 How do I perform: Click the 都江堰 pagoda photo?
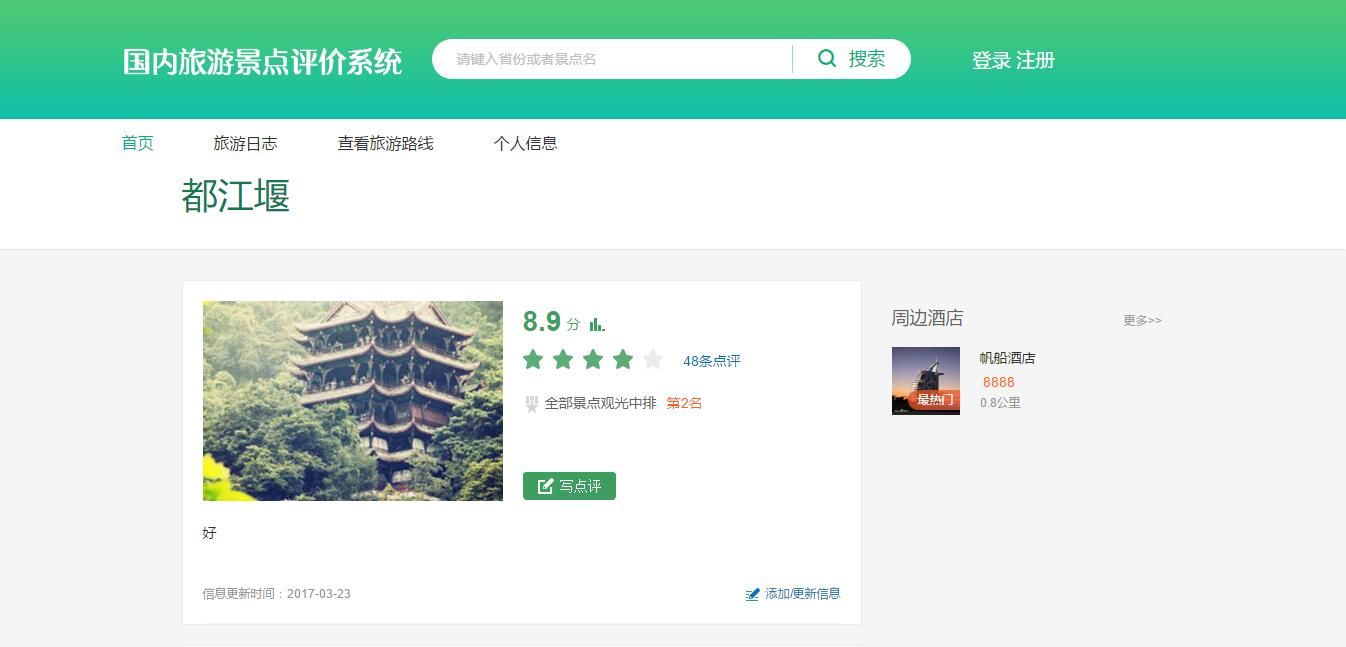pos(352,400)
